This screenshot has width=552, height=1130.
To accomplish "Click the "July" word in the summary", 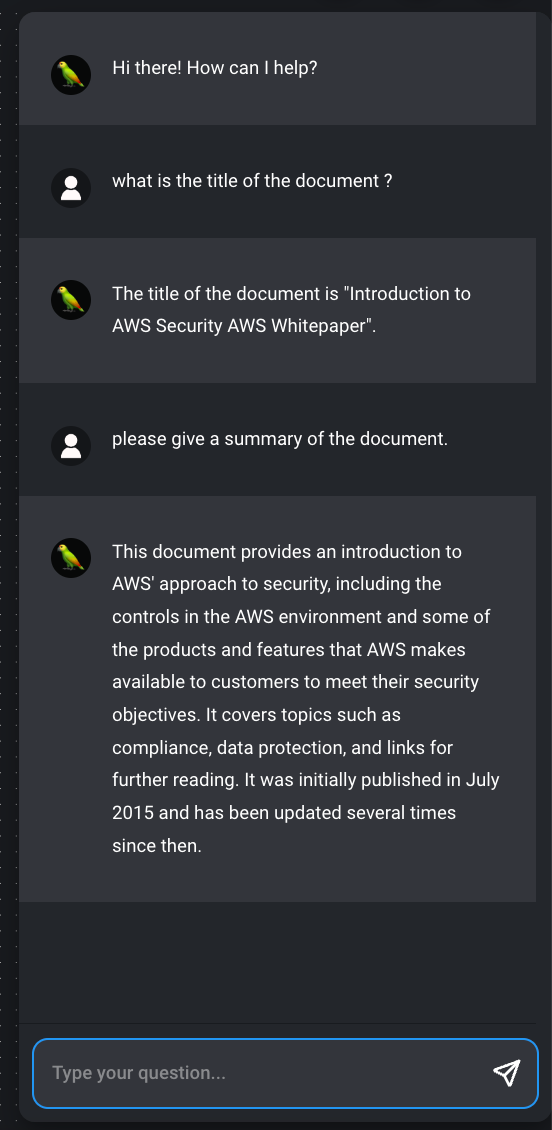I will pyautogui.click(x=482, y=780).
